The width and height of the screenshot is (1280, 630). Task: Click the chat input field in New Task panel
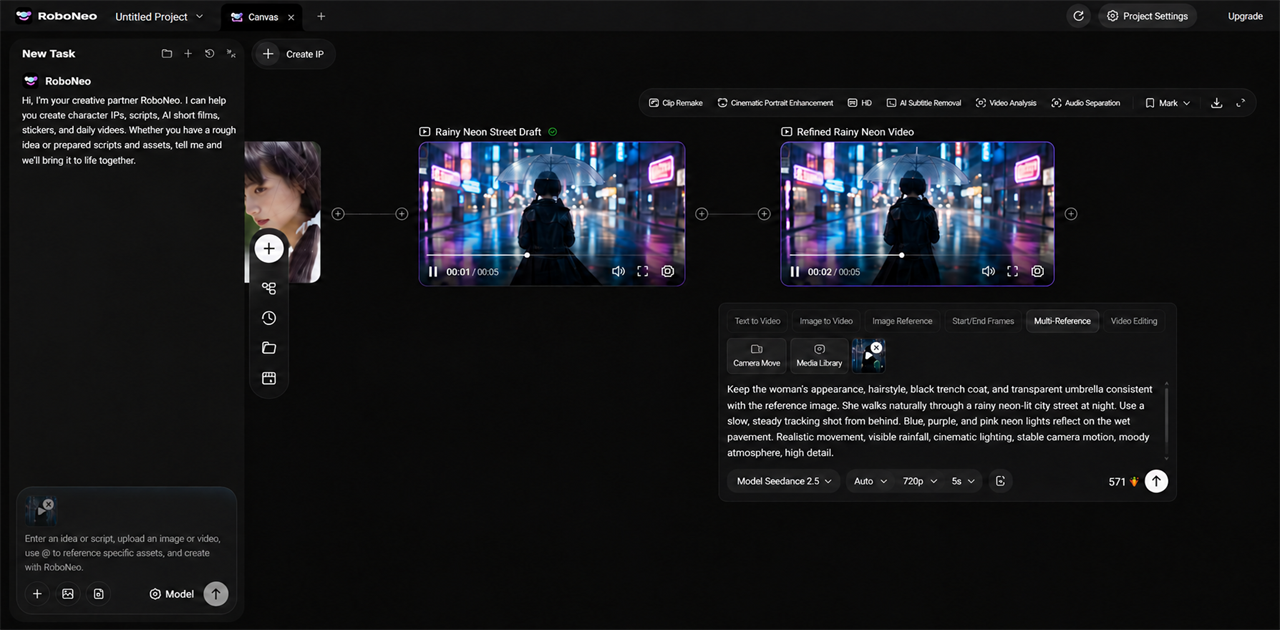(125, 553)
